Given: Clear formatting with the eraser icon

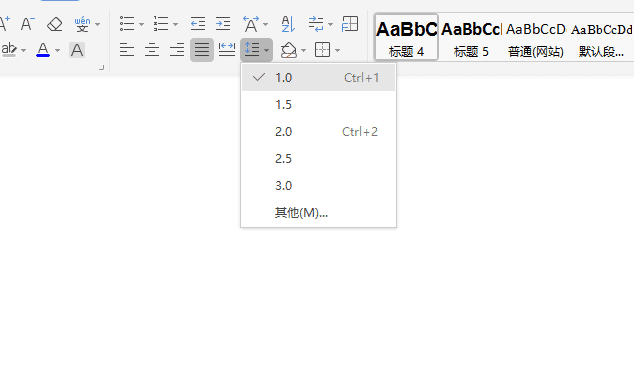Looking at the screenshot, I should pyautogui.click(x=55, y=24).
